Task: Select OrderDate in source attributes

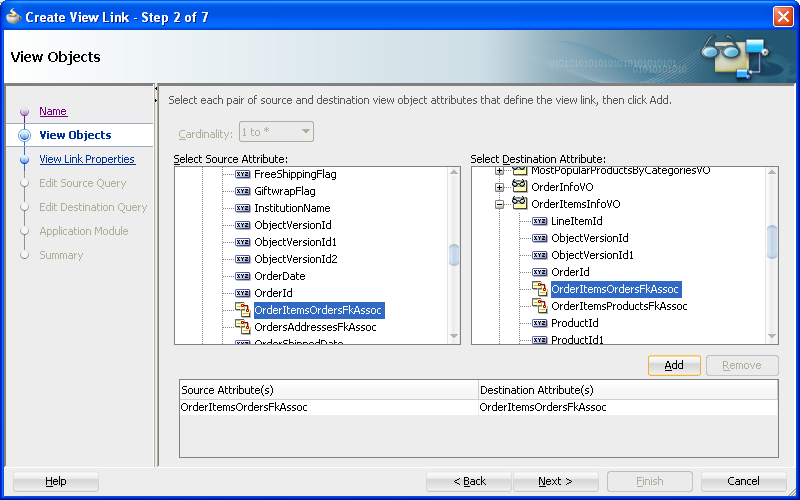Action: point(280,276)
